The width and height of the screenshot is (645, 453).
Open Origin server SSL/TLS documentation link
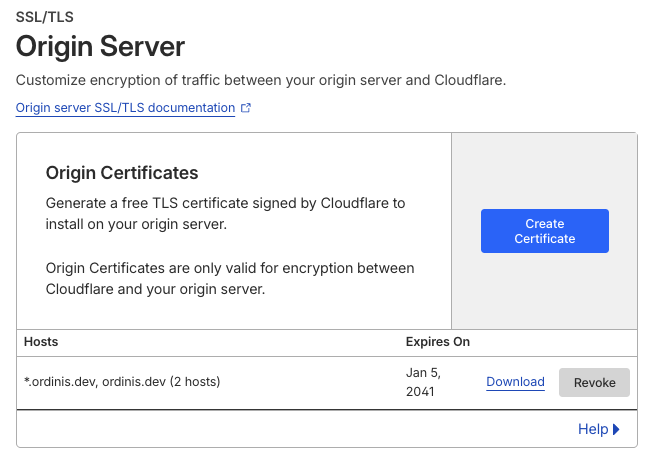coord(125,108)
